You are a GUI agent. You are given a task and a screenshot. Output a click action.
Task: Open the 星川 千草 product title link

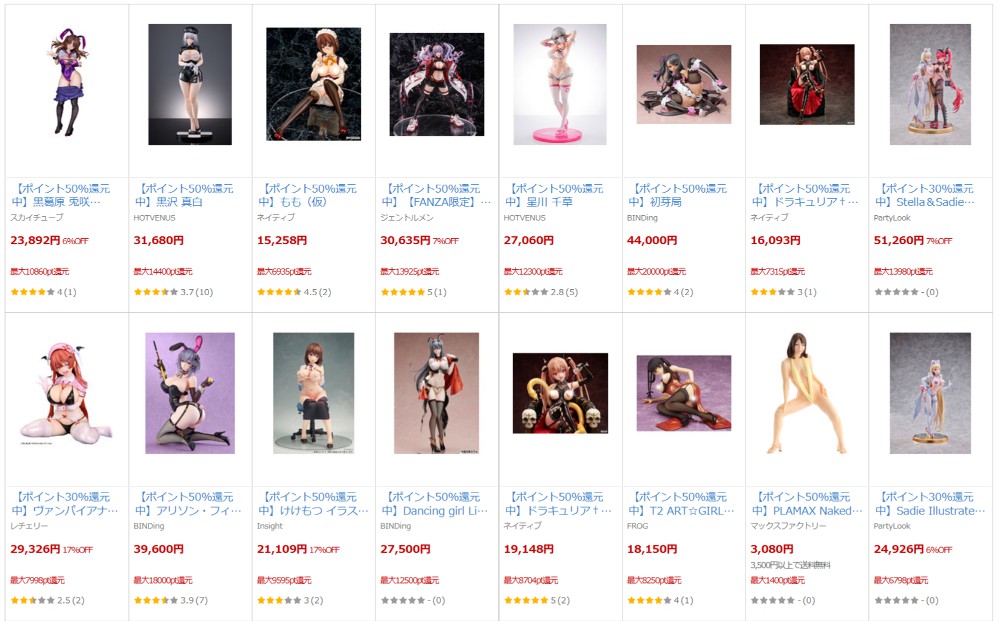(554, 195)
